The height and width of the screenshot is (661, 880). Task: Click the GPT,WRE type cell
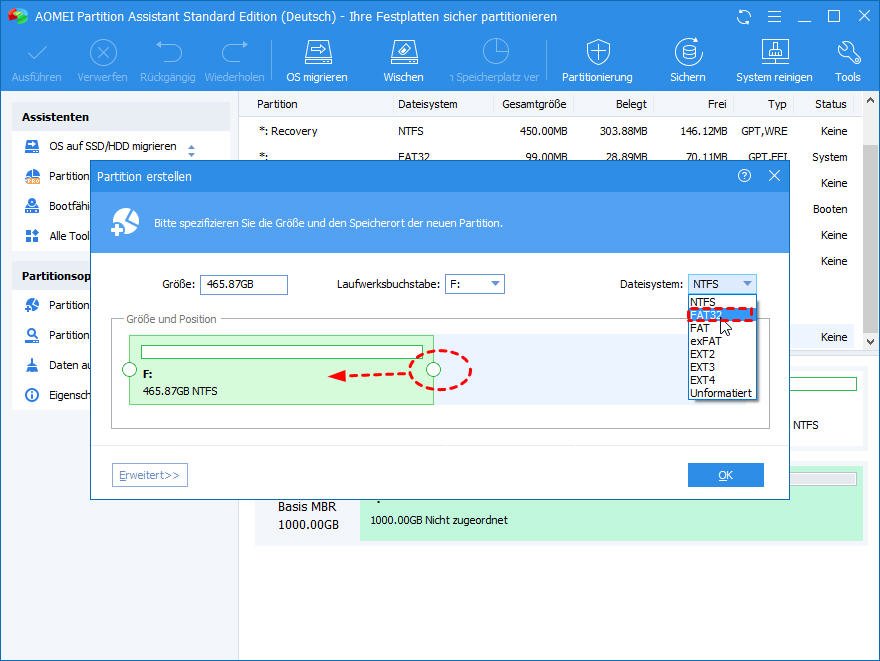[764, 131]
